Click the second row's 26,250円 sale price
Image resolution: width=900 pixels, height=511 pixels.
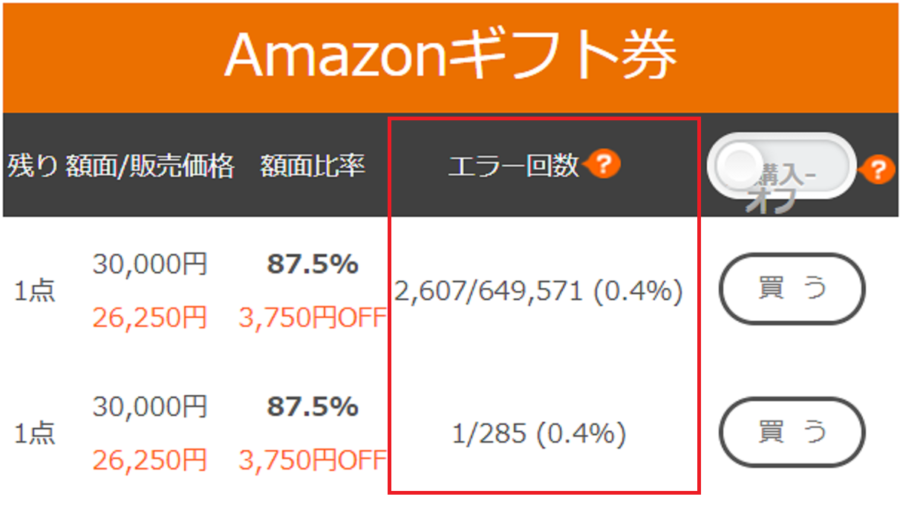click(150, 460)
